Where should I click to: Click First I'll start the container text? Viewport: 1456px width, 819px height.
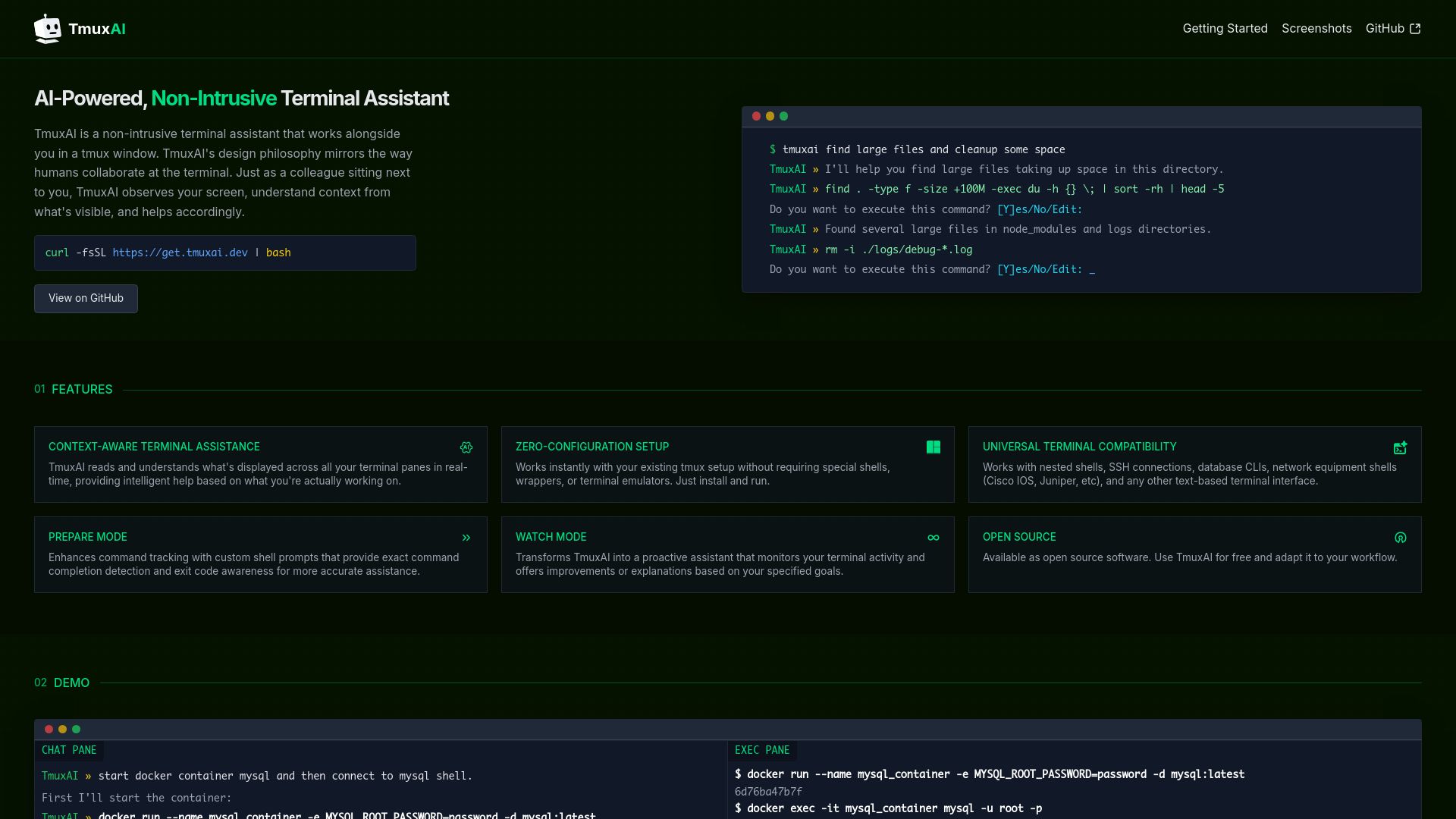pos(136,798)
